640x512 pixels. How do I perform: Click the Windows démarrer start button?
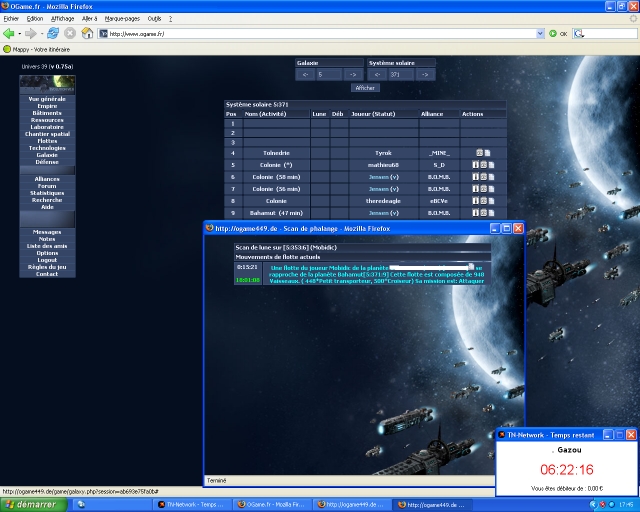[33, 505]
